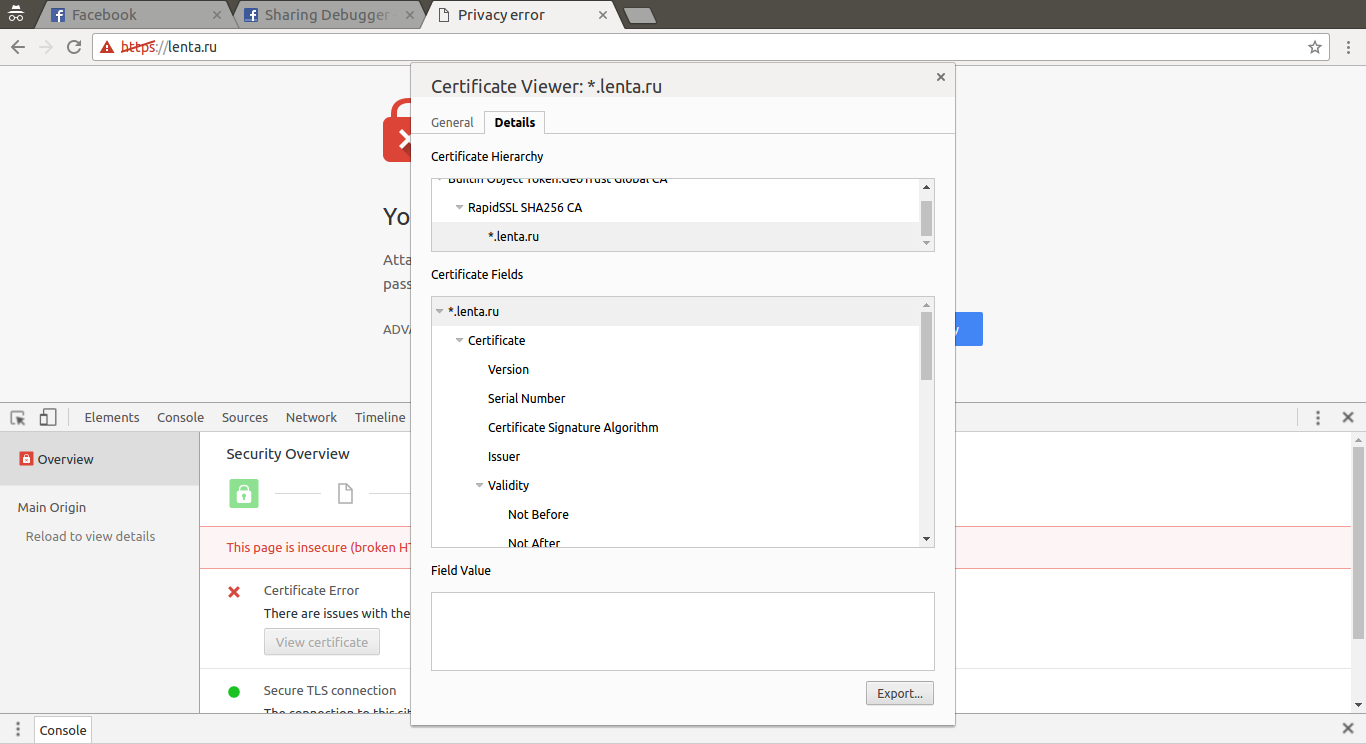Click the Field Value text box

[683, 631]
